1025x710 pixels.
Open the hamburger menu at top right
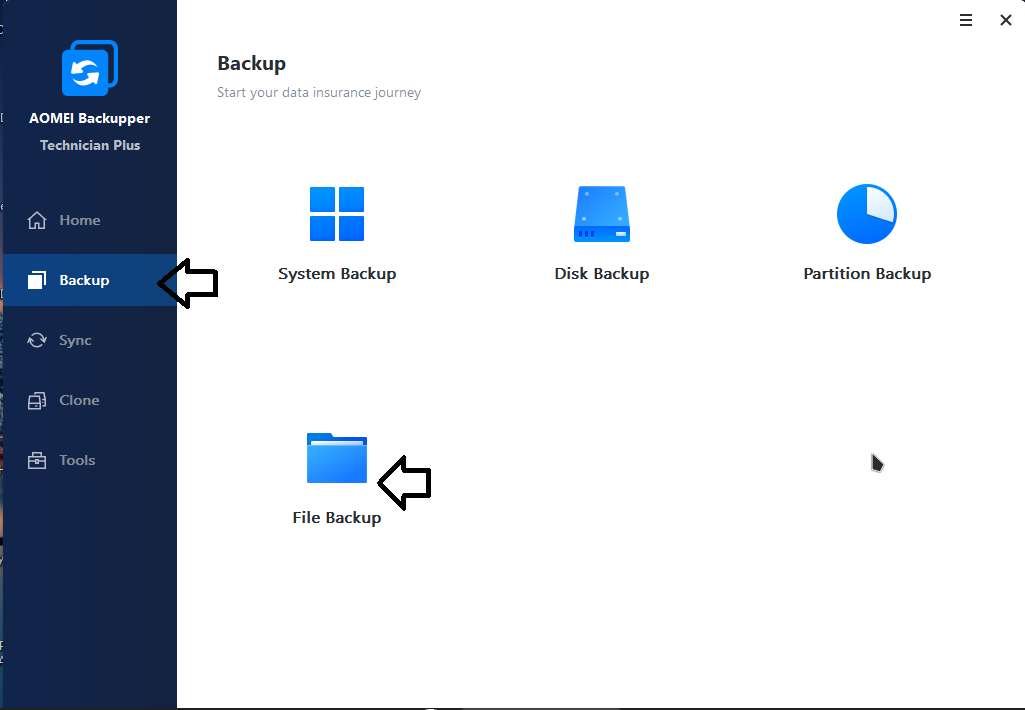[966, 20]
